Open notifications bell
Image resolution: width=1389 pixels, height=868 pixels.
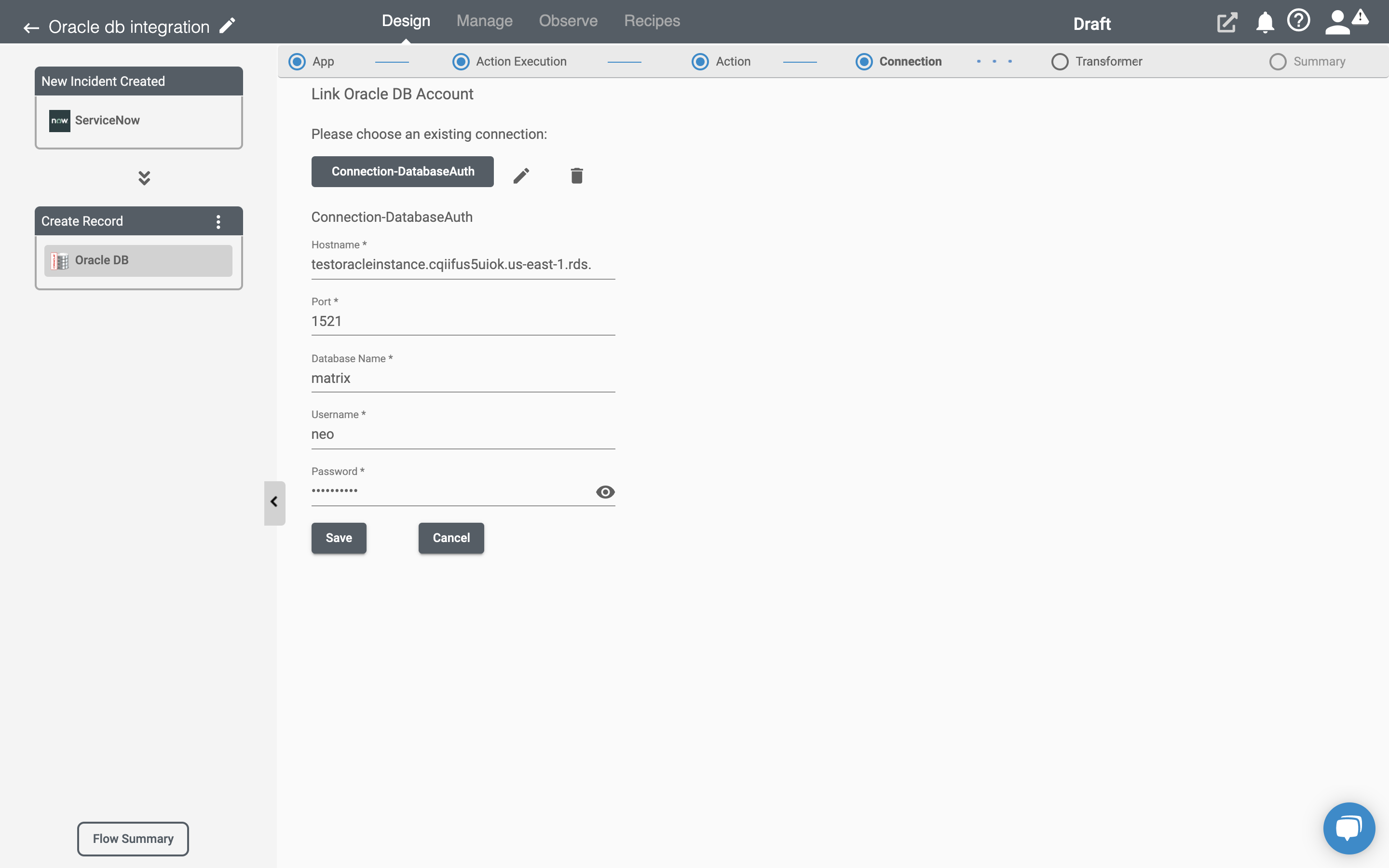tap(1265, 23)
